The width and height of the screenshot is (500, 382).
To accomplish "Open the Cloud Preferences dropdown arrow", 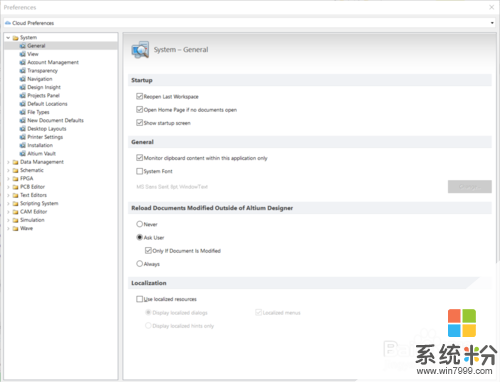I will click(x=492, y=23).
